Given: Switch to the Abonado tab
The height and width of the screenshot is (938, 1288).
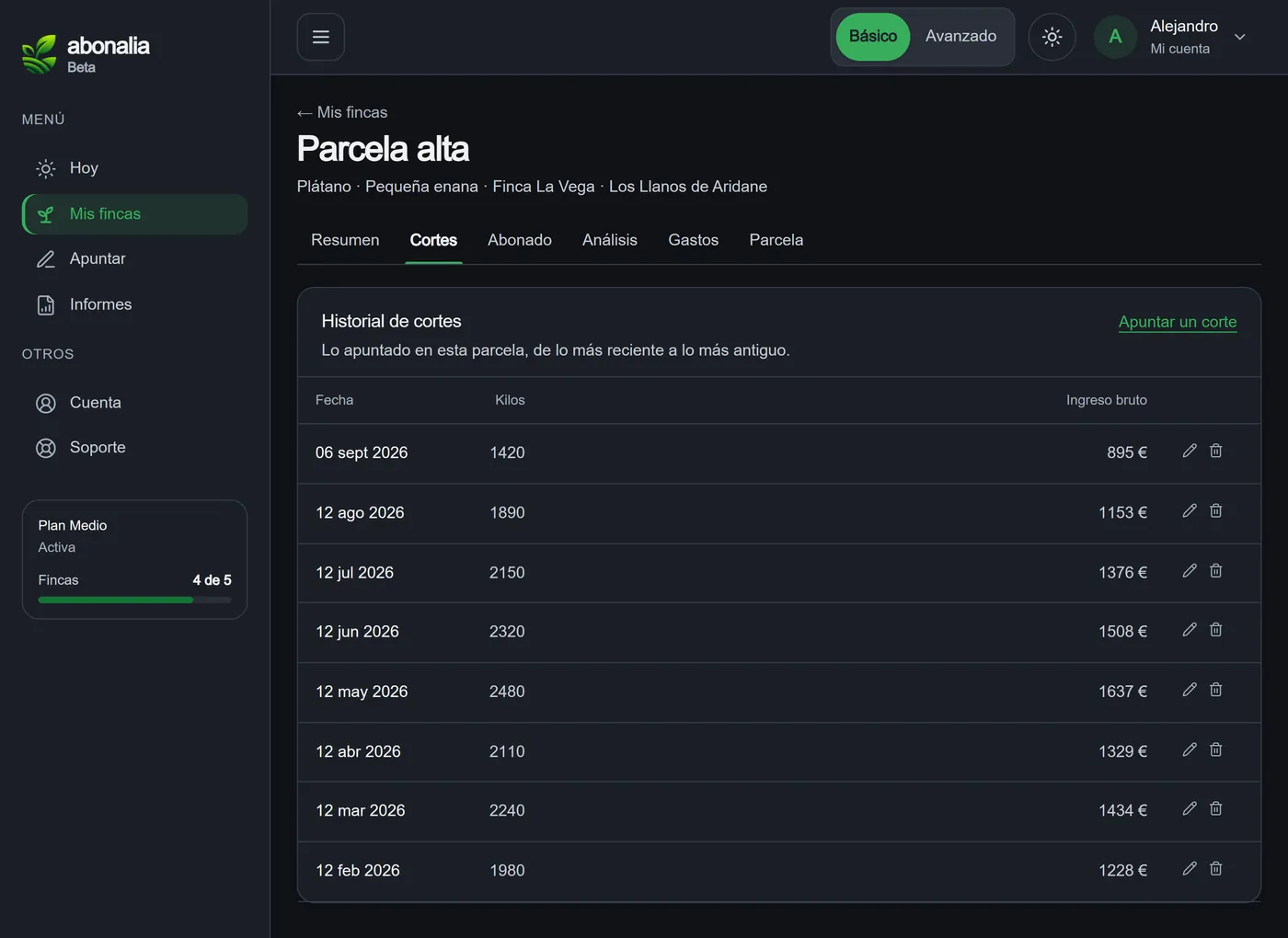Looking at the screenshot, I should pos(520,240).
